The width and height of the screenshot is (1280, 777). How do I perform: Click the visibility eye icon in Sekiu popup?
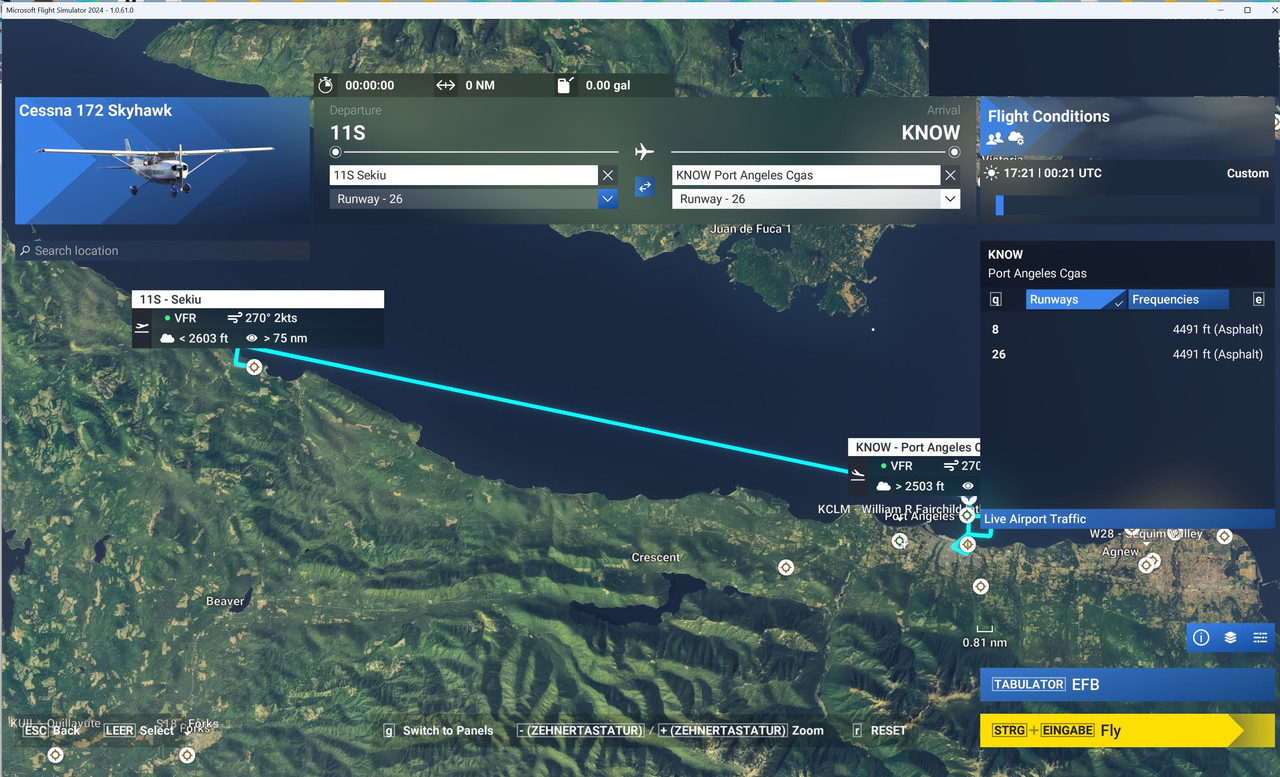pos(252,338)
